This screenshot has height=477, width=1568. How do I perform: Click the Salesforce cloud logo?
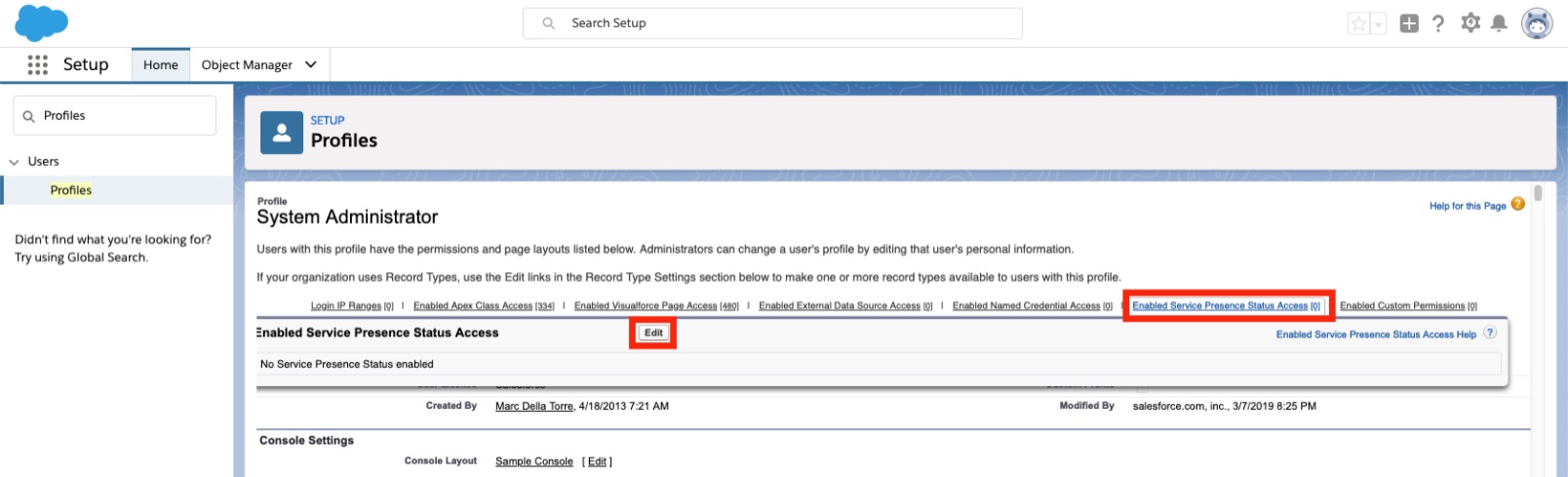pyautogui.click(x=42, y=22)
